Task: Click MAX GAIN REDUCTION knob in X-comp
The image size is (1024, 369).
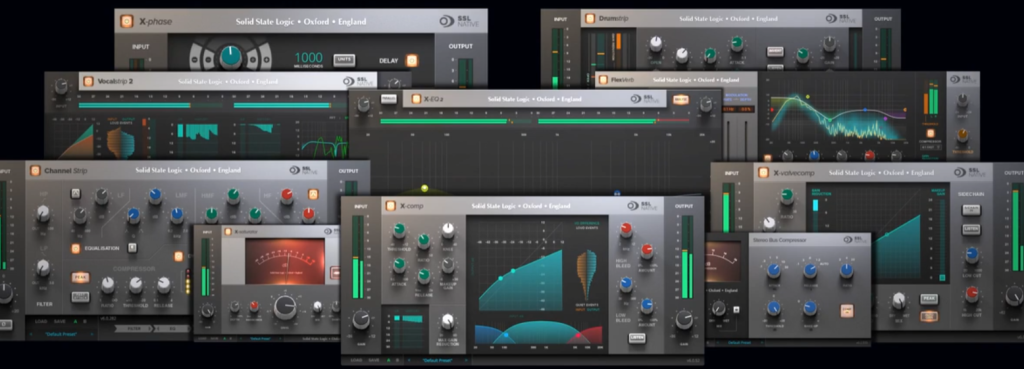Action: click(x=448, y=321)
